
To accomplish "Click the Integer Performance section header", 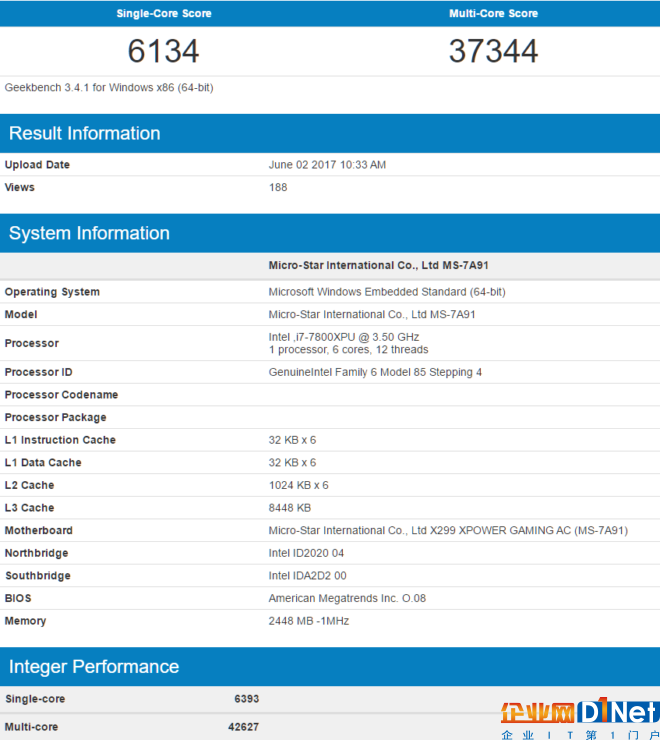I will pyautogui.click(x=330, y=667).
